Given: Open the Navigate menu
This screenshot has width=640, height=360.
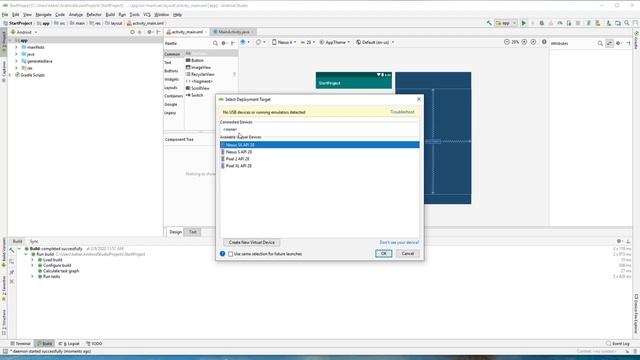Looking at the screenshot, I should tap(43, 14).
